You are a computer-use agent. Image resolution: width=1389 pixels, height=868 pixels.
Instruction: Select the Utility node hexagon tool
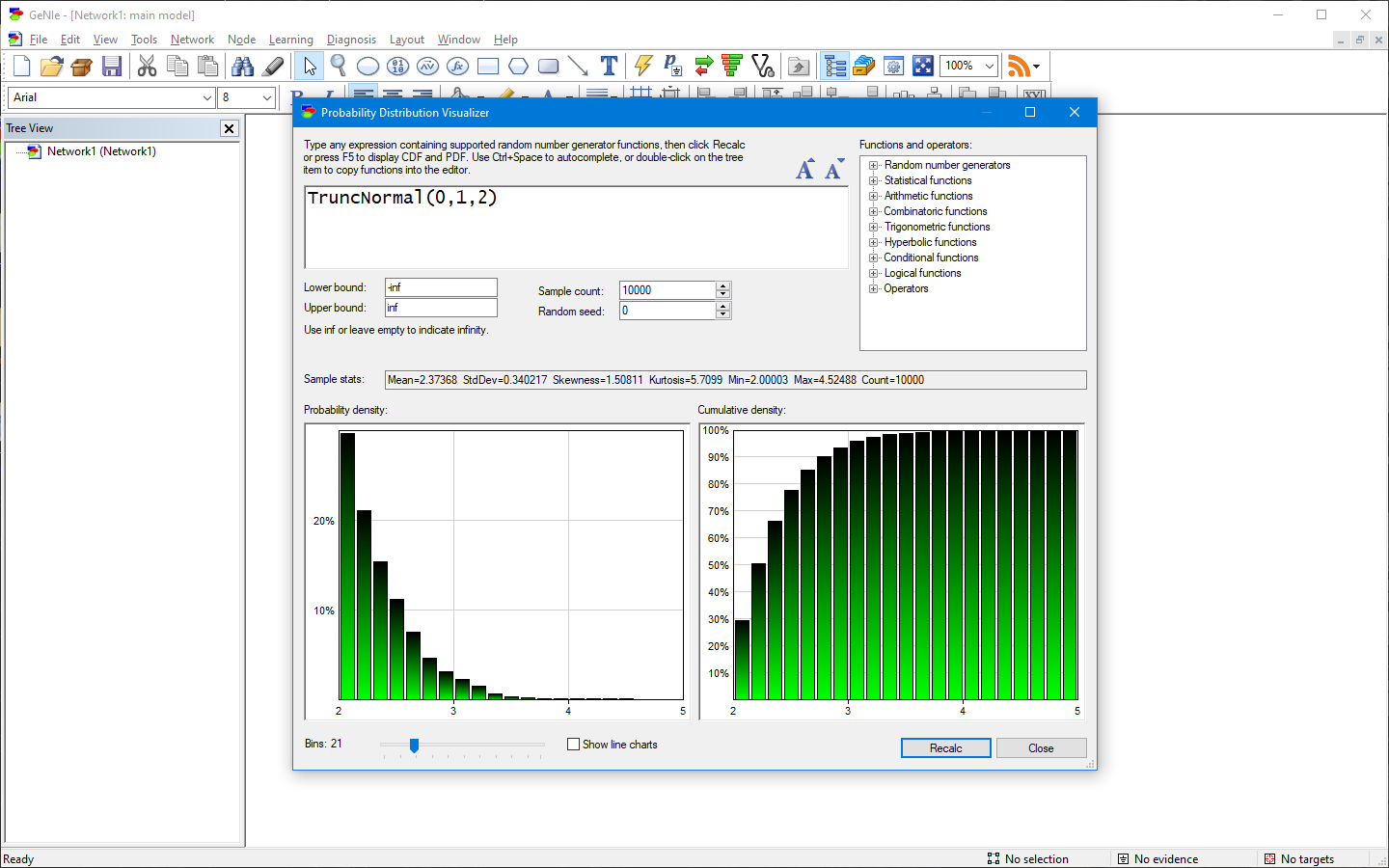[518, 66]
